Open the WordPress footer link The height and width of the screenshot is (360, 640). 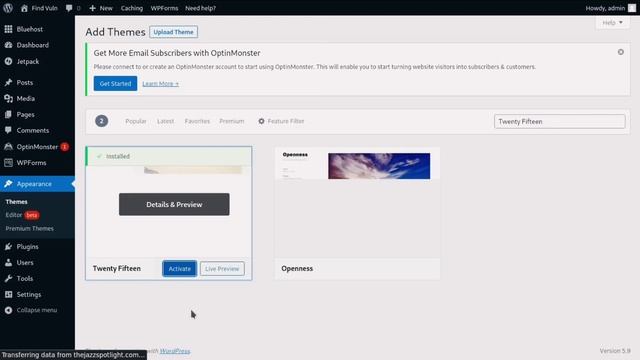point(175,351)
